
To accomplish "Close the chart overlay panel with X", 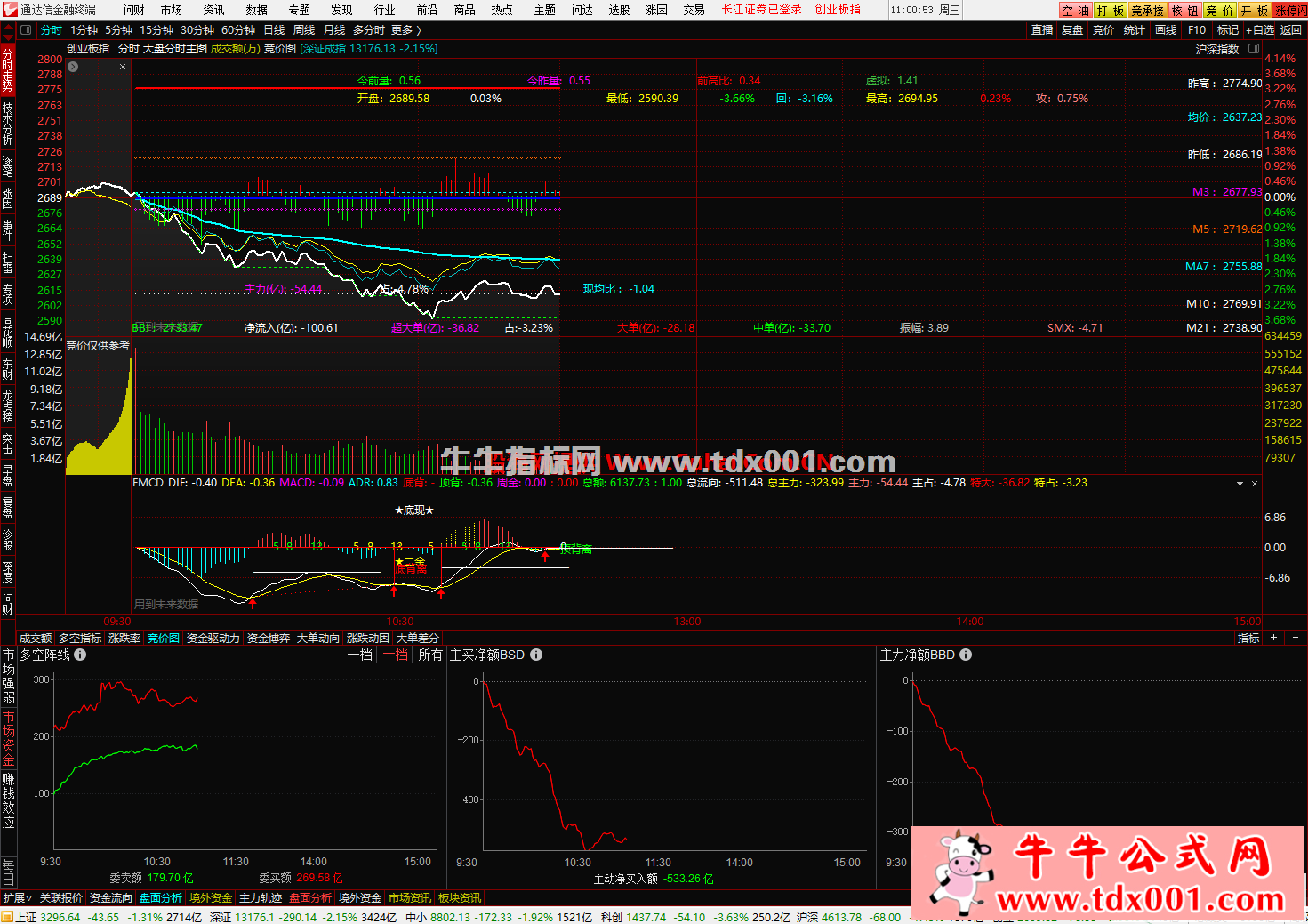I will (x=123, y=67).
